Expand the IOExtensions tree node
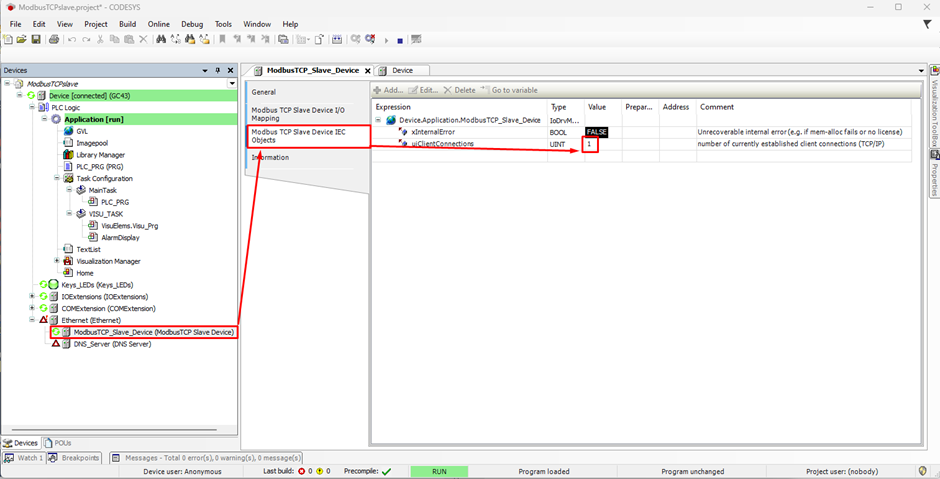The width and height of the screenshot is (940, 479). [x=32, y=296]
